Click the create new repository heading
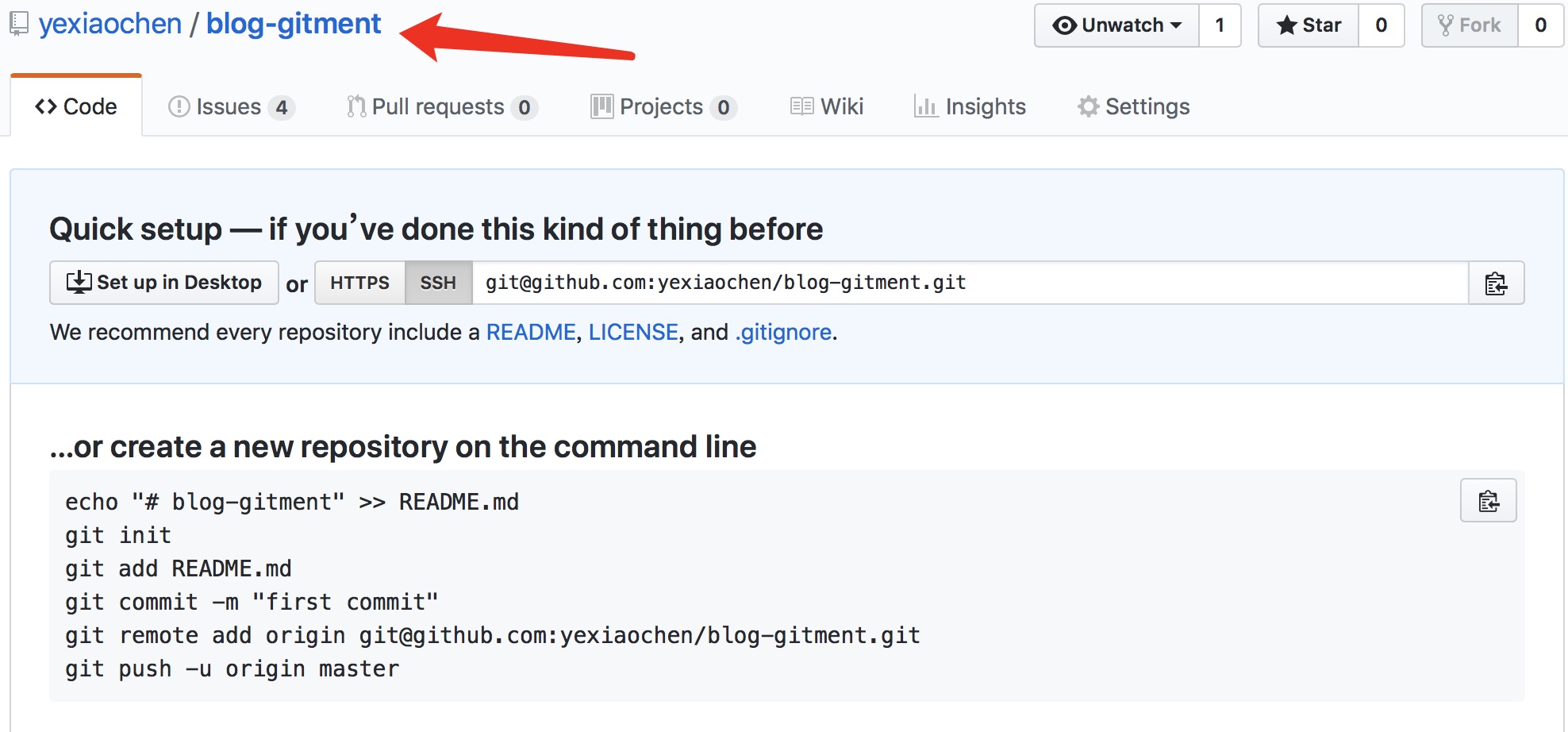1568x732 pixels. coord(403,446)
